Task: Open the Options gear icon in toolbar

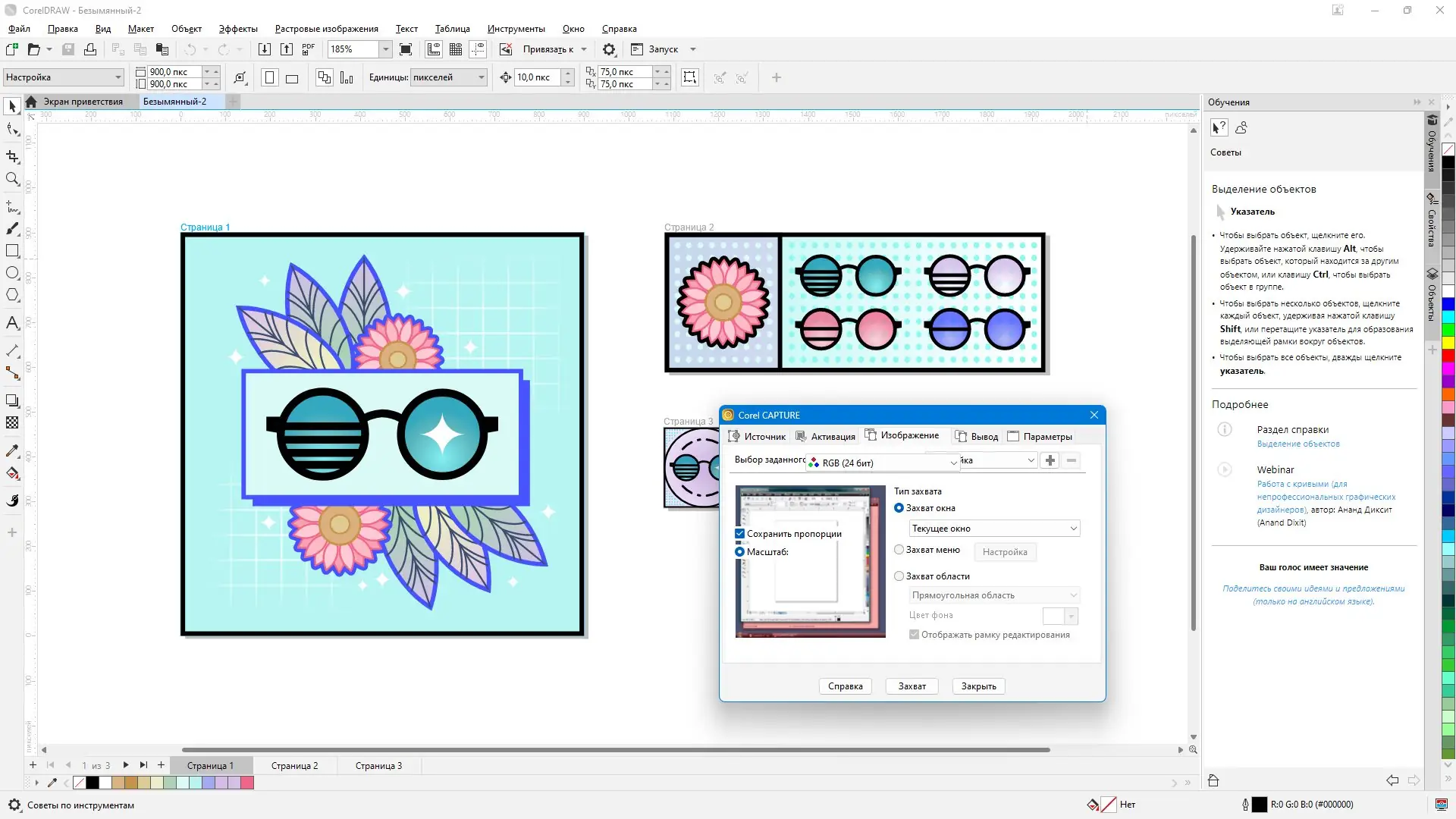Action: pos(609,49)
